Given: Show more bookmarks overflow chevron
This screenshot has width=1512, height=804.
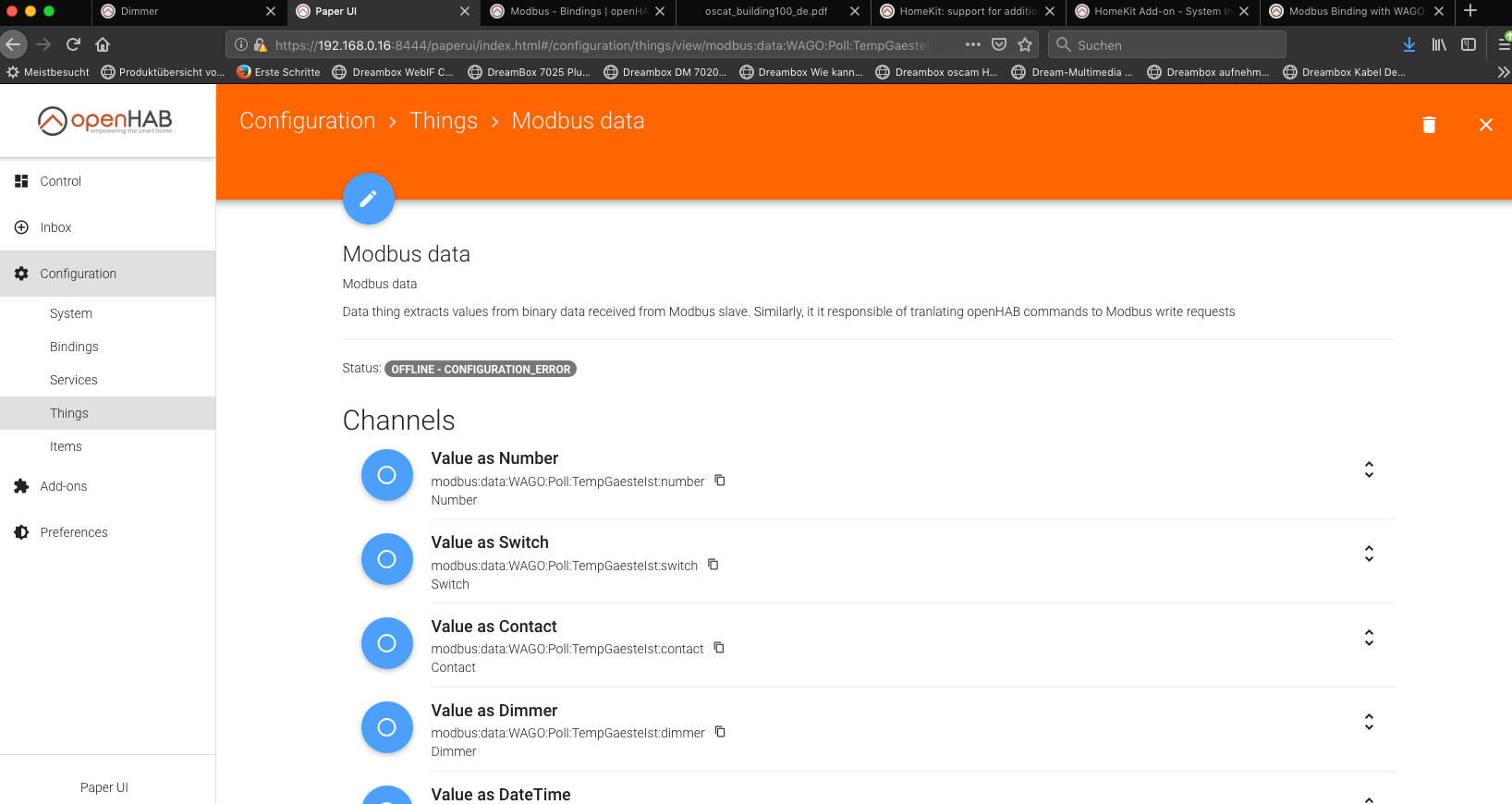Looking at the screenshot, I should (x=1504, y=72).
